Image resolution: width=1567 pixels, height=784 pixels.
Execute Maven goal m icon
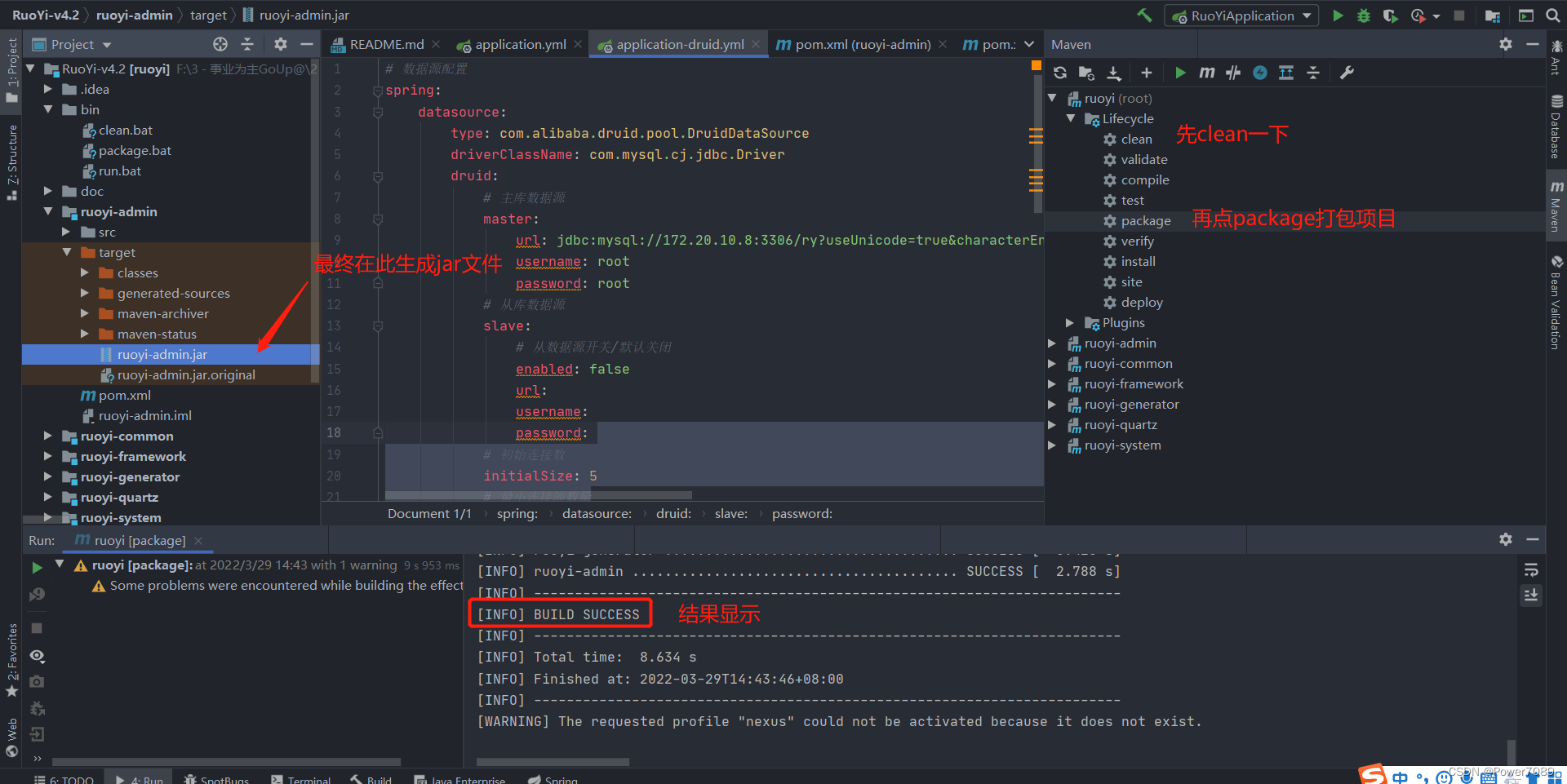click(x=1207, y=73)
